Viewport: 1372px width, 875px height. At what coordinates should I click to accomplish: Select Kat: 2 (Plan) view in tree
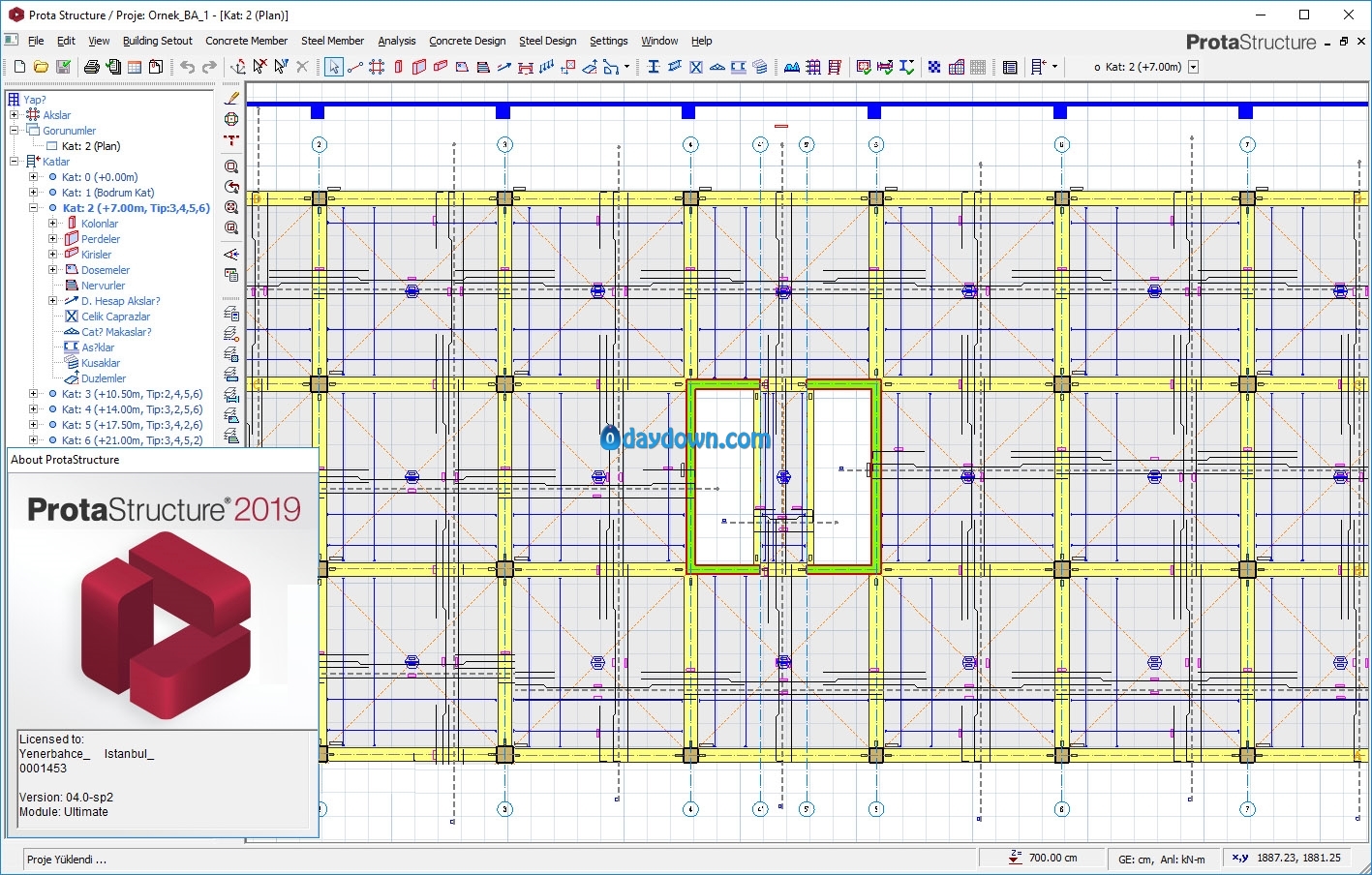coord(91,146)
